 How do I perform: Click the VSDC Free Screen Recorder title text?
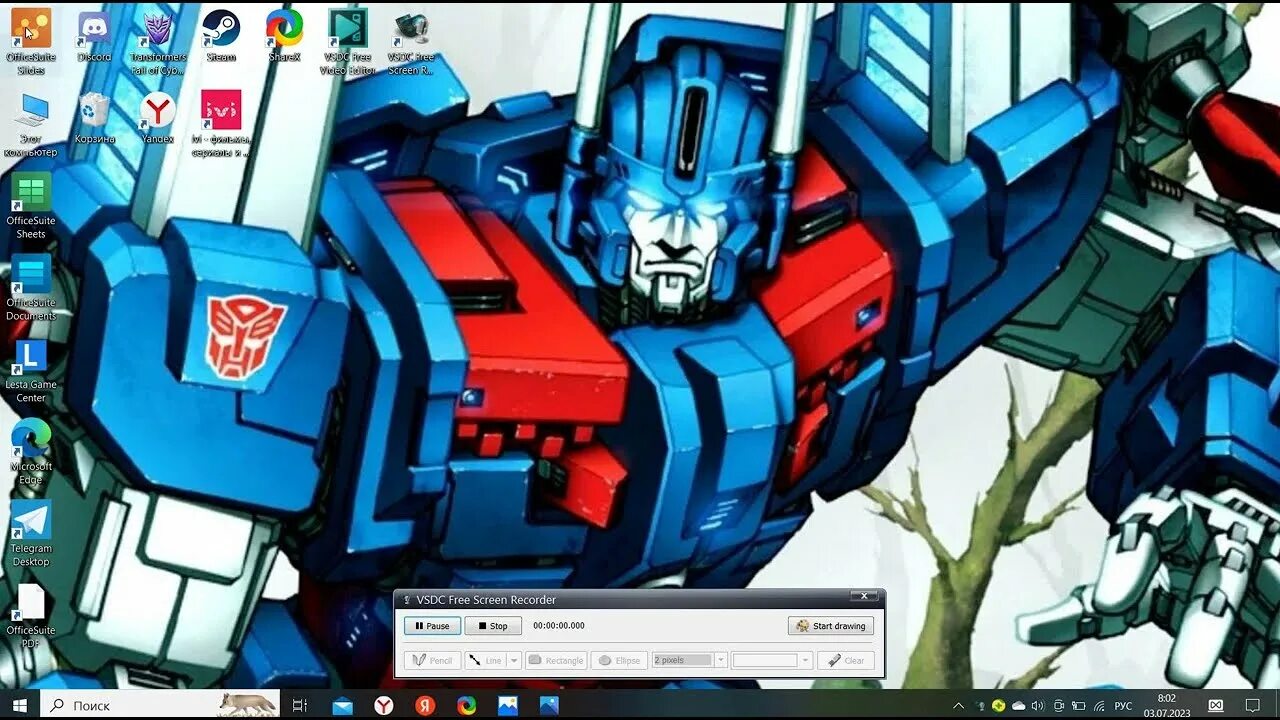(487, 600)
